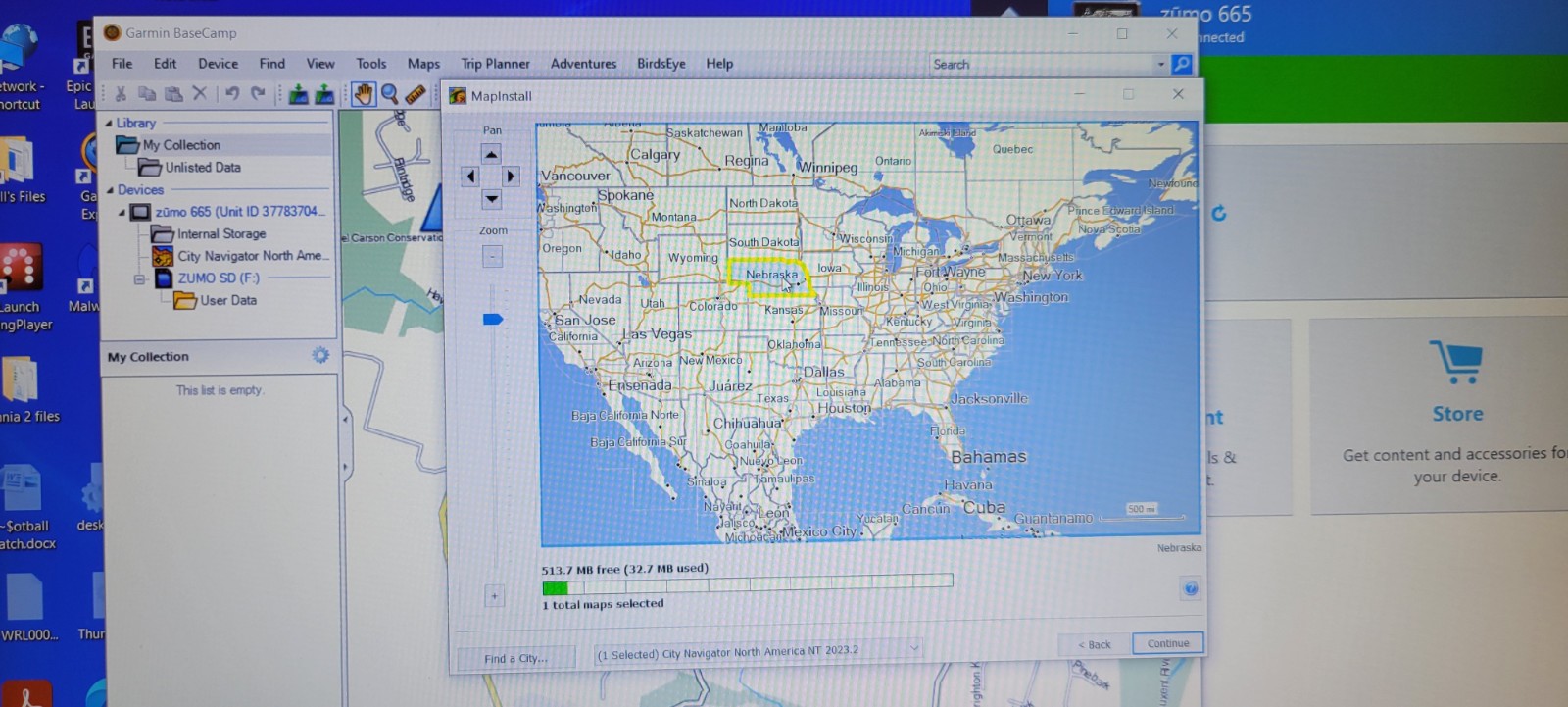Collapse side panel with lower splitter arrow
Viewport: 1568px width, 707px height.
click(x=345, y=468)
